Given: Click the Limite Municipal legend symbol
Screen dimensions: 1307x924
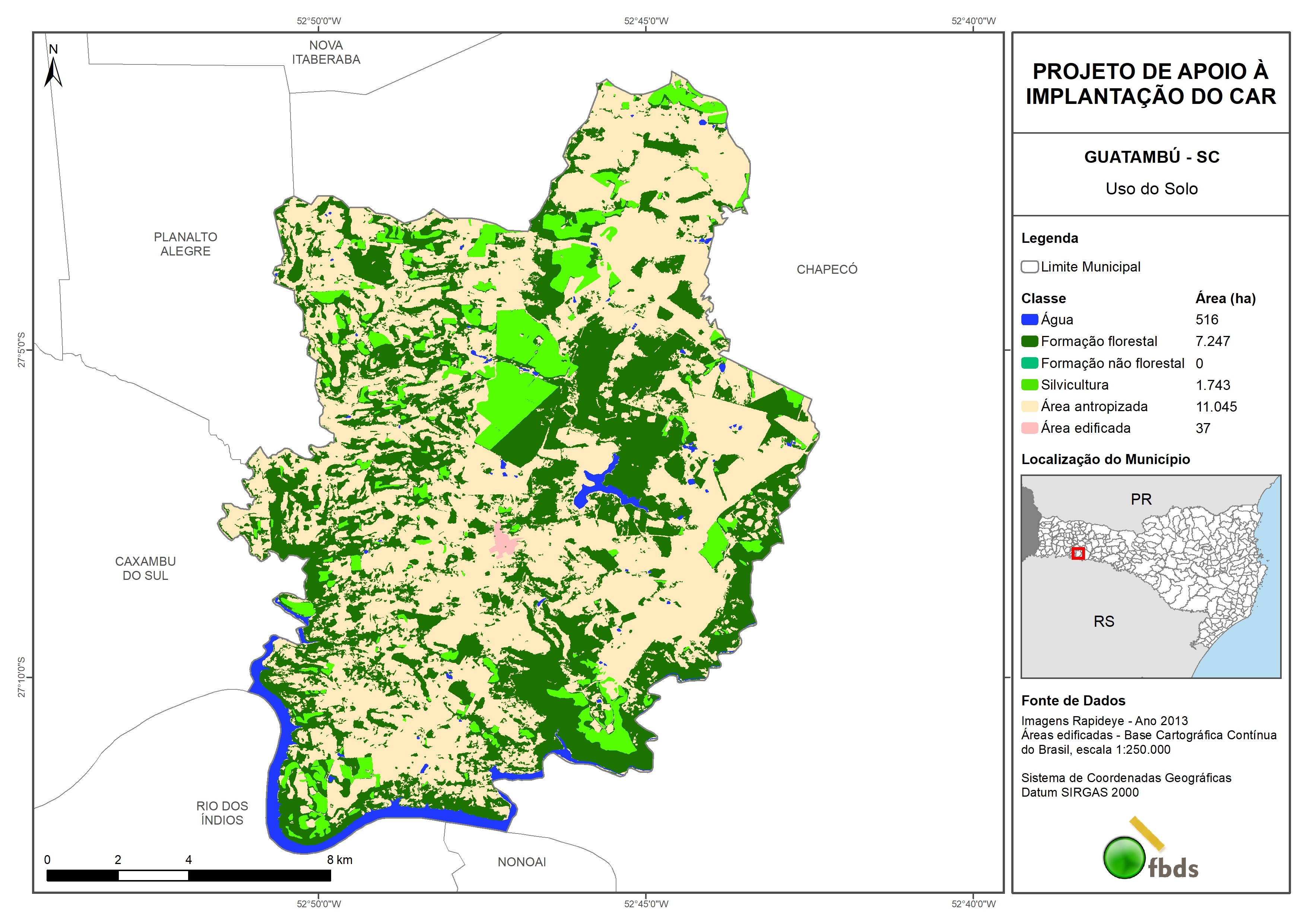Looking at the screenshot, I should (1029, 267).
